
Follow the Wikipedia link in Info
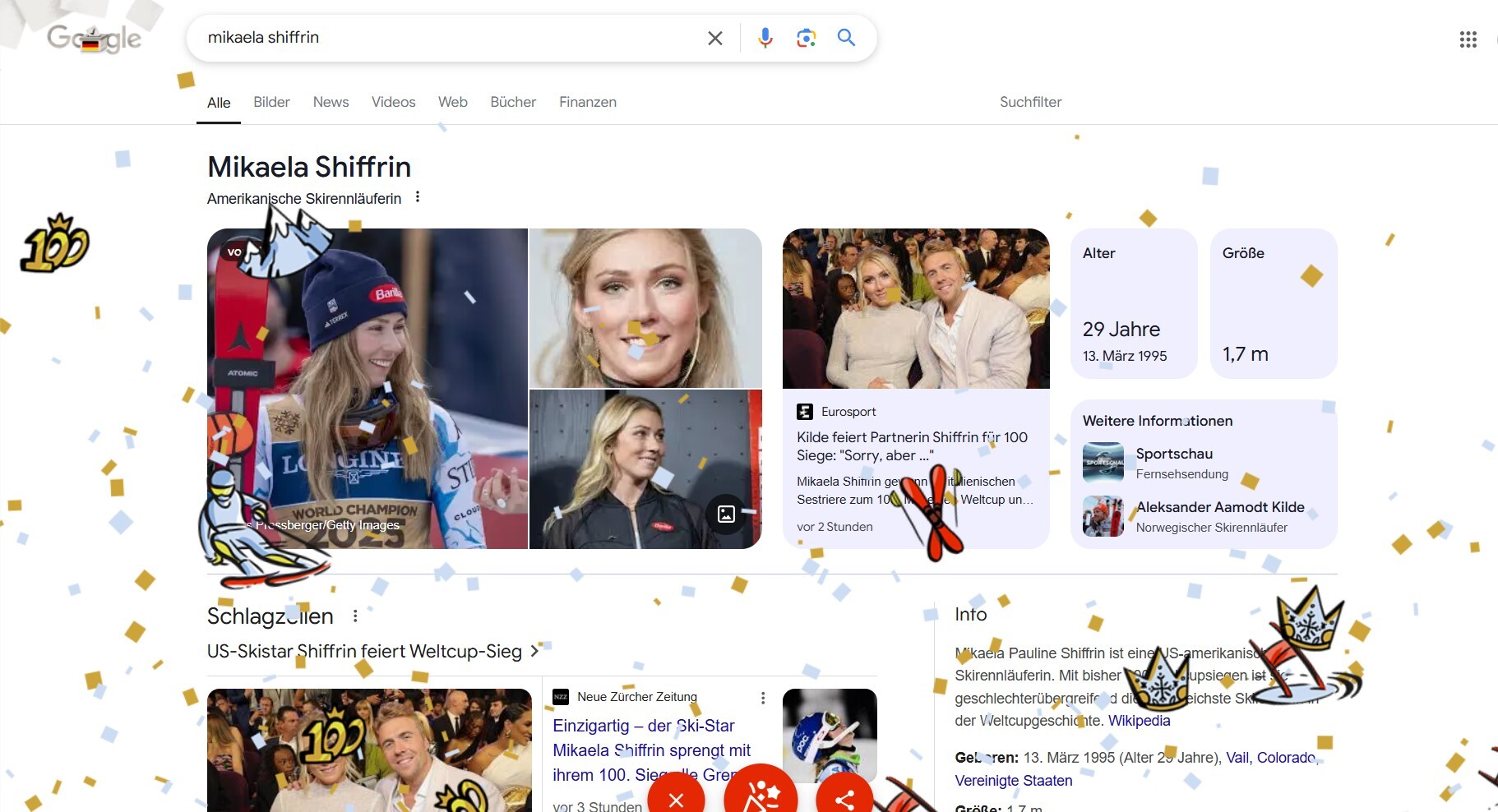(x=1139, y=721)
